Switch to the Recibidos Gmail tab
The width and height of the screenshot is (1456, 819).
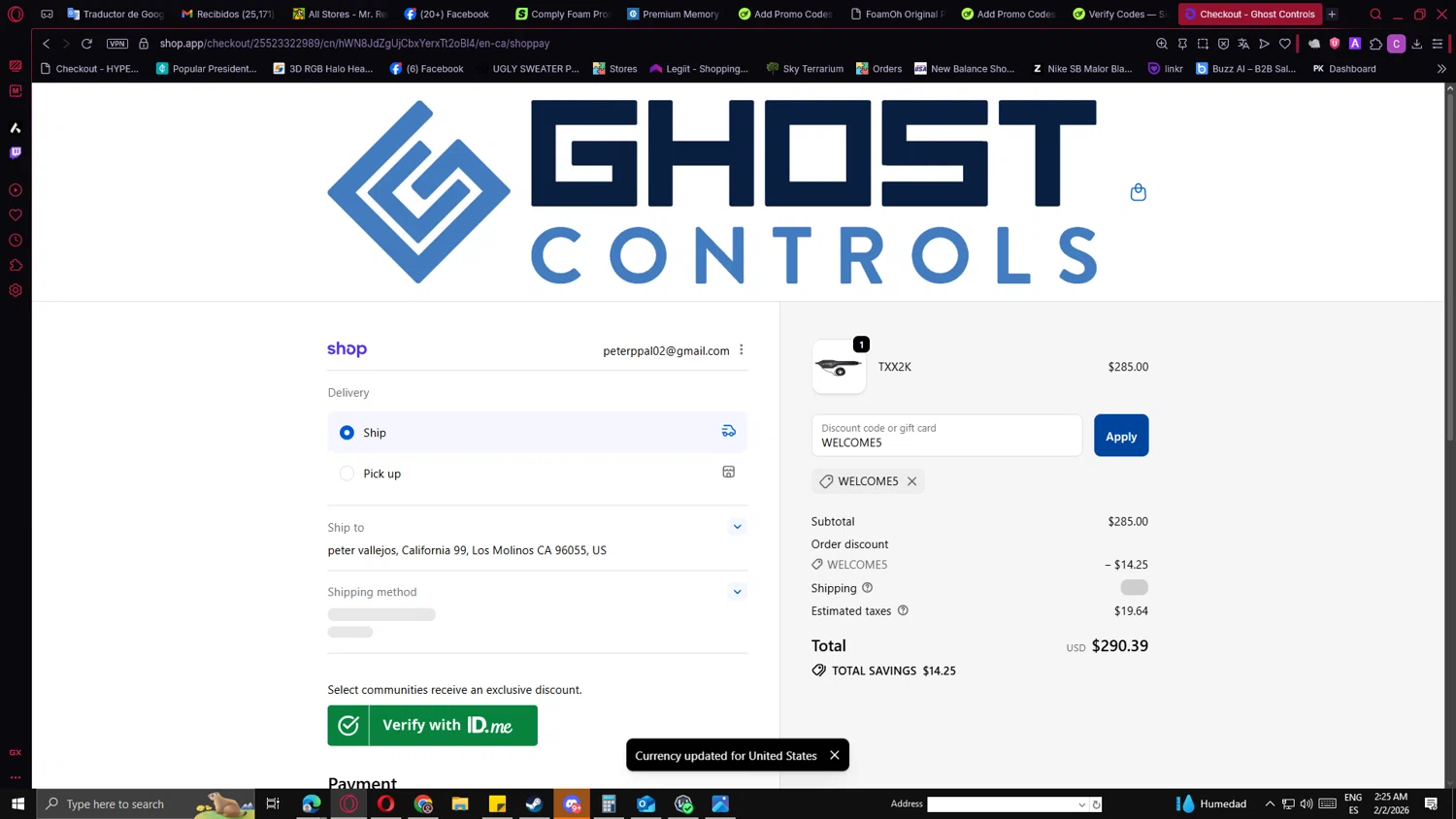tap(228, 15)
